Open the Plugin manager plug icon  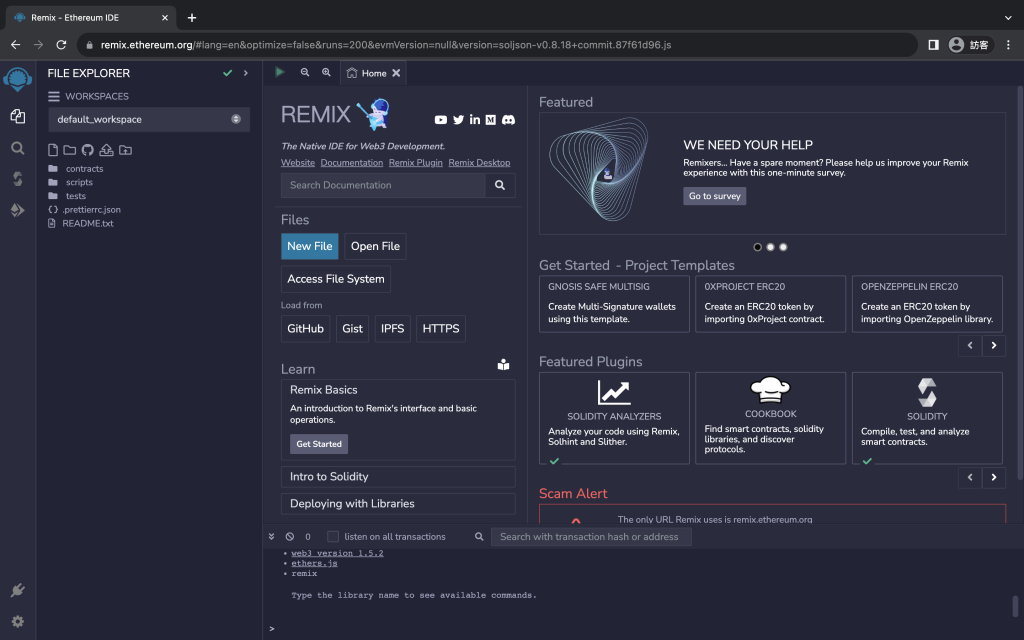18,590
